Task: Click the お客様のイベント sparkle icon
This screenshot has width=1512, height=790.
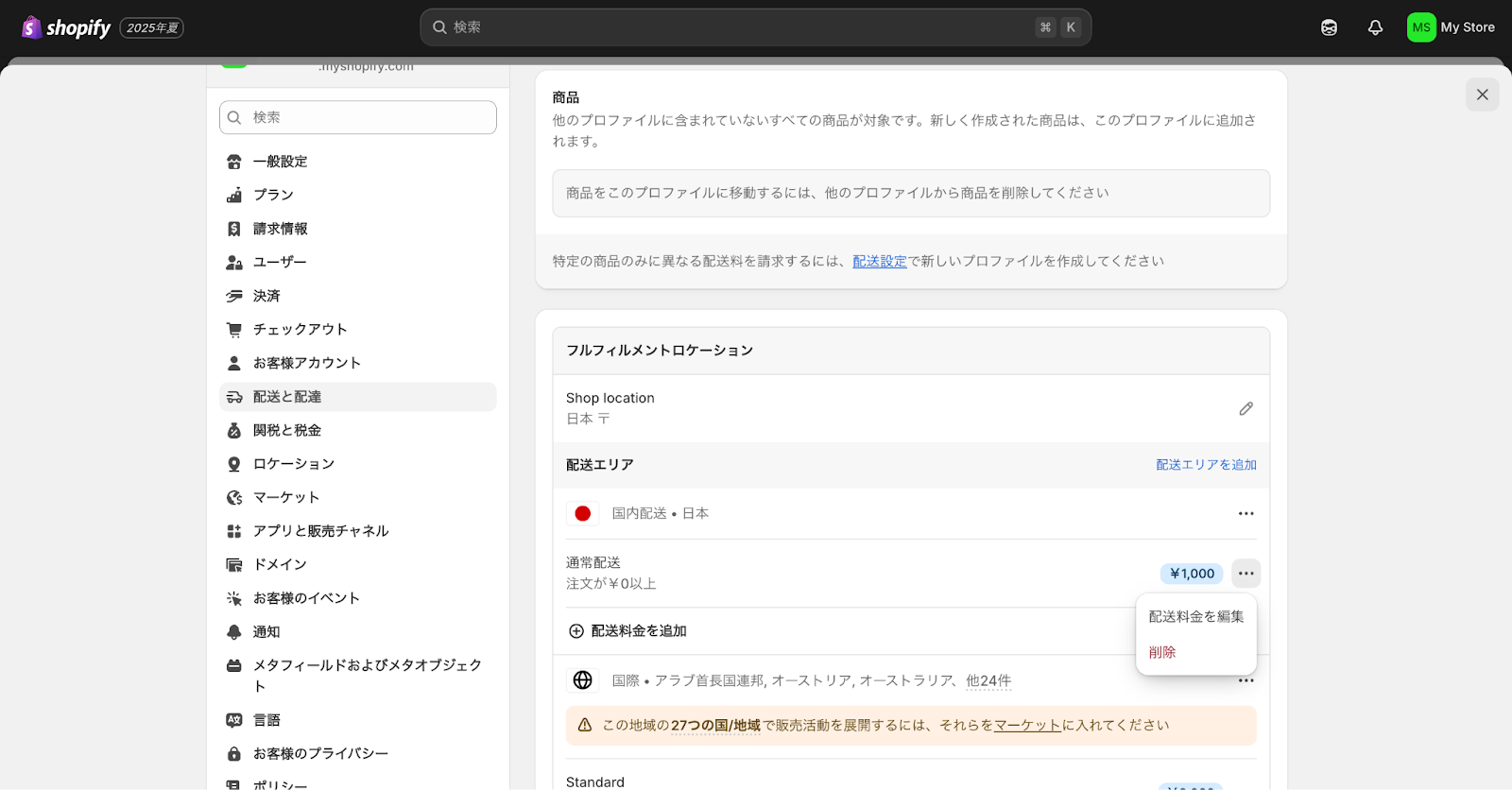Action: click(x=234, y=598)
